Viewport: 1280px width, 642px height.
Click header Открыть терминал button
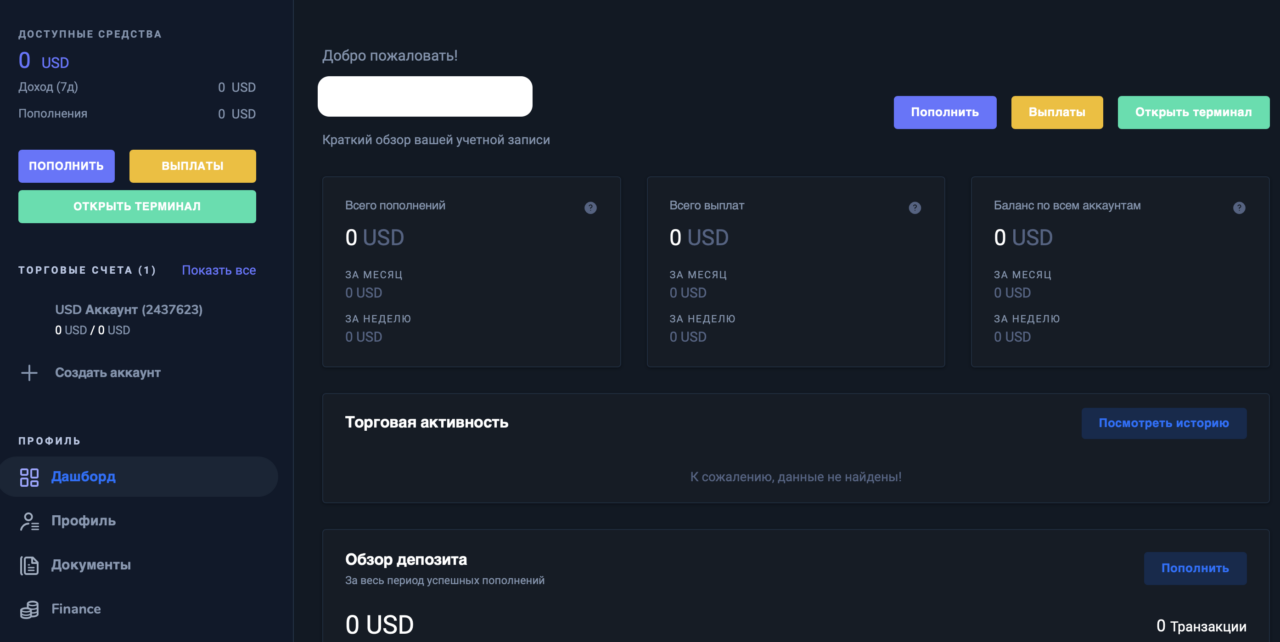[x=1193, y=112]
